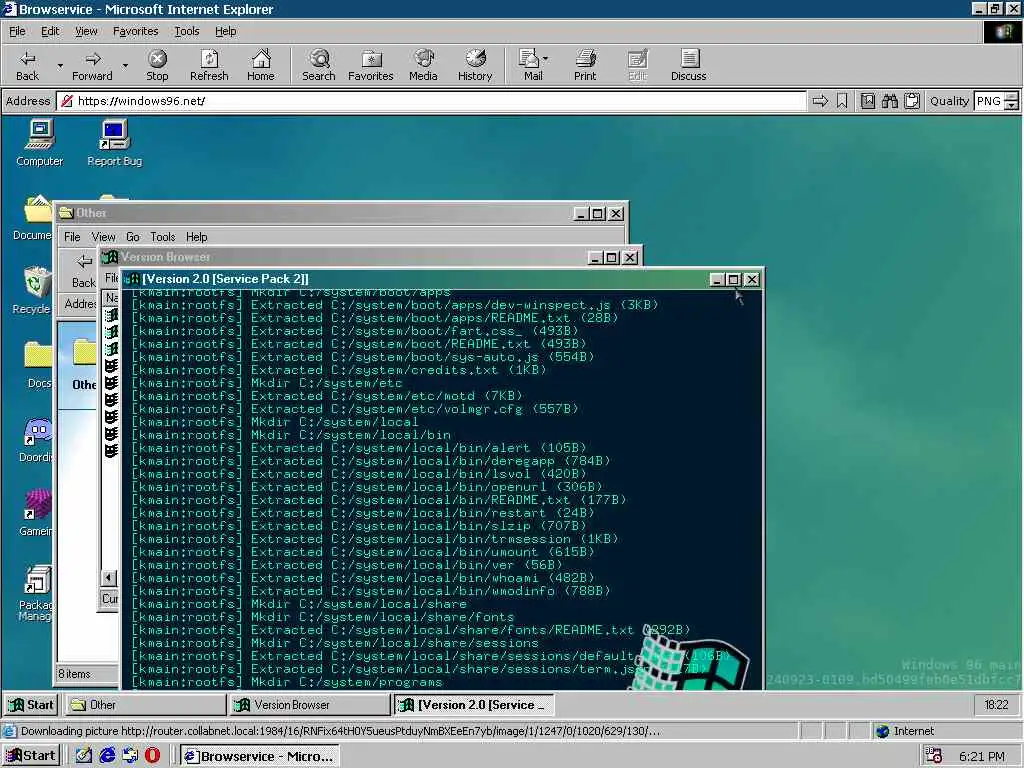Screen dimensions: 1024x768
Task: Click the host Windows Start button
Action: coord(31,756)
